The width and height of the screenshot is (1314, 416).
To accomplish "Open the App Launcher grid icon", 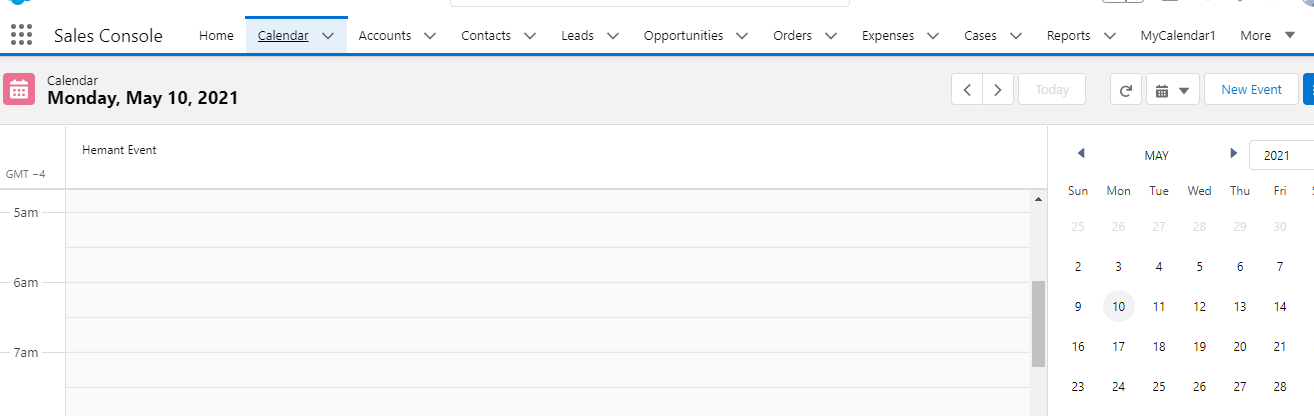I will [x=21, y=36].
